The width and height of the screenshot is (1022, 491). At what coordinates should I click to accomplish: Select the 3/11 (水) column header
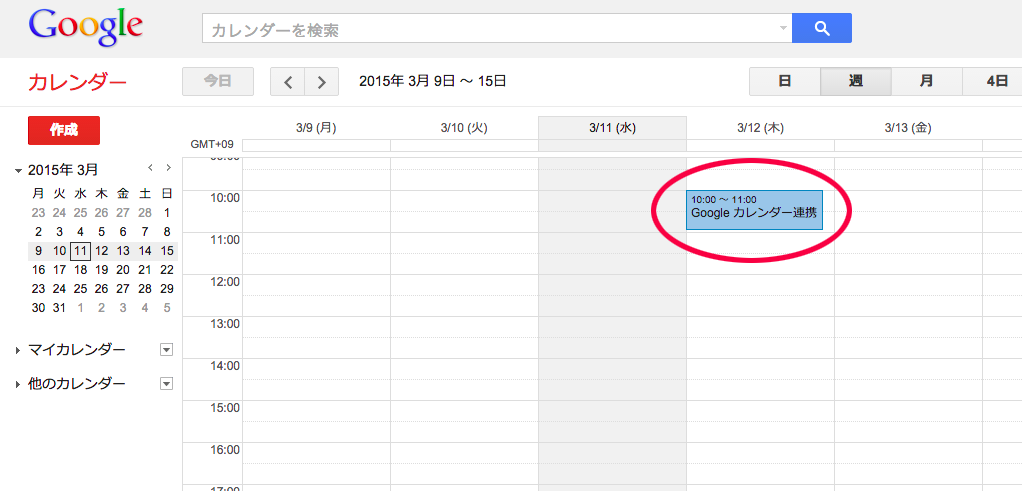tap(612, 128)
